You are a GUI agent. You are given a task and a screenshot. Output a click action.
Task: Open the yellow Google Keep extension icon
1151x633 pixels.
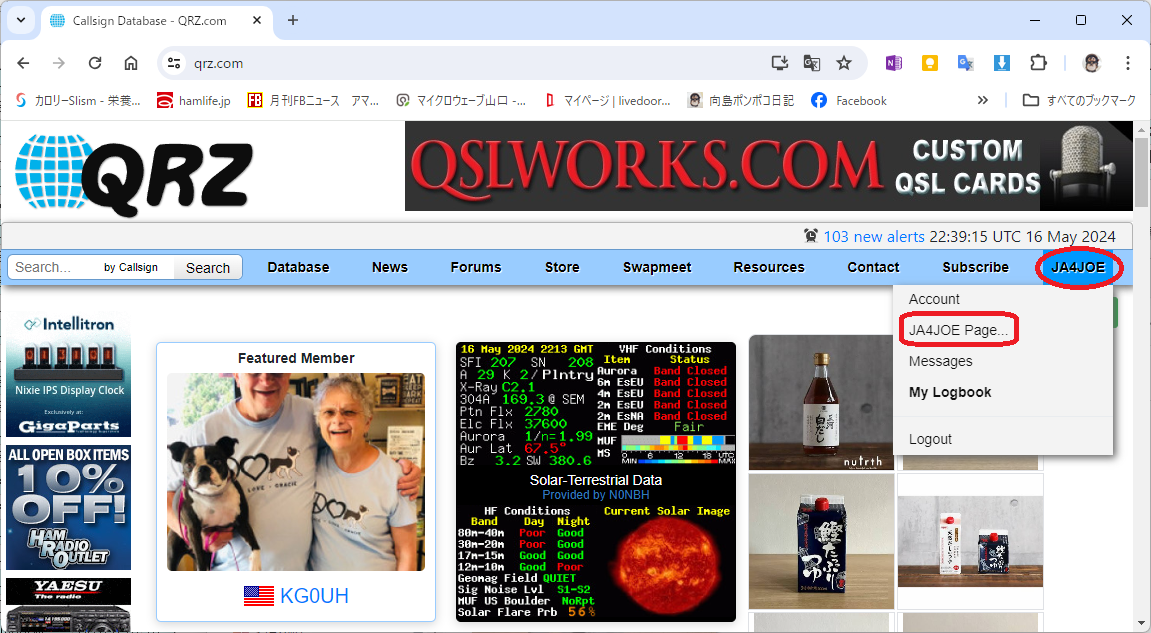tap(929, 63)
